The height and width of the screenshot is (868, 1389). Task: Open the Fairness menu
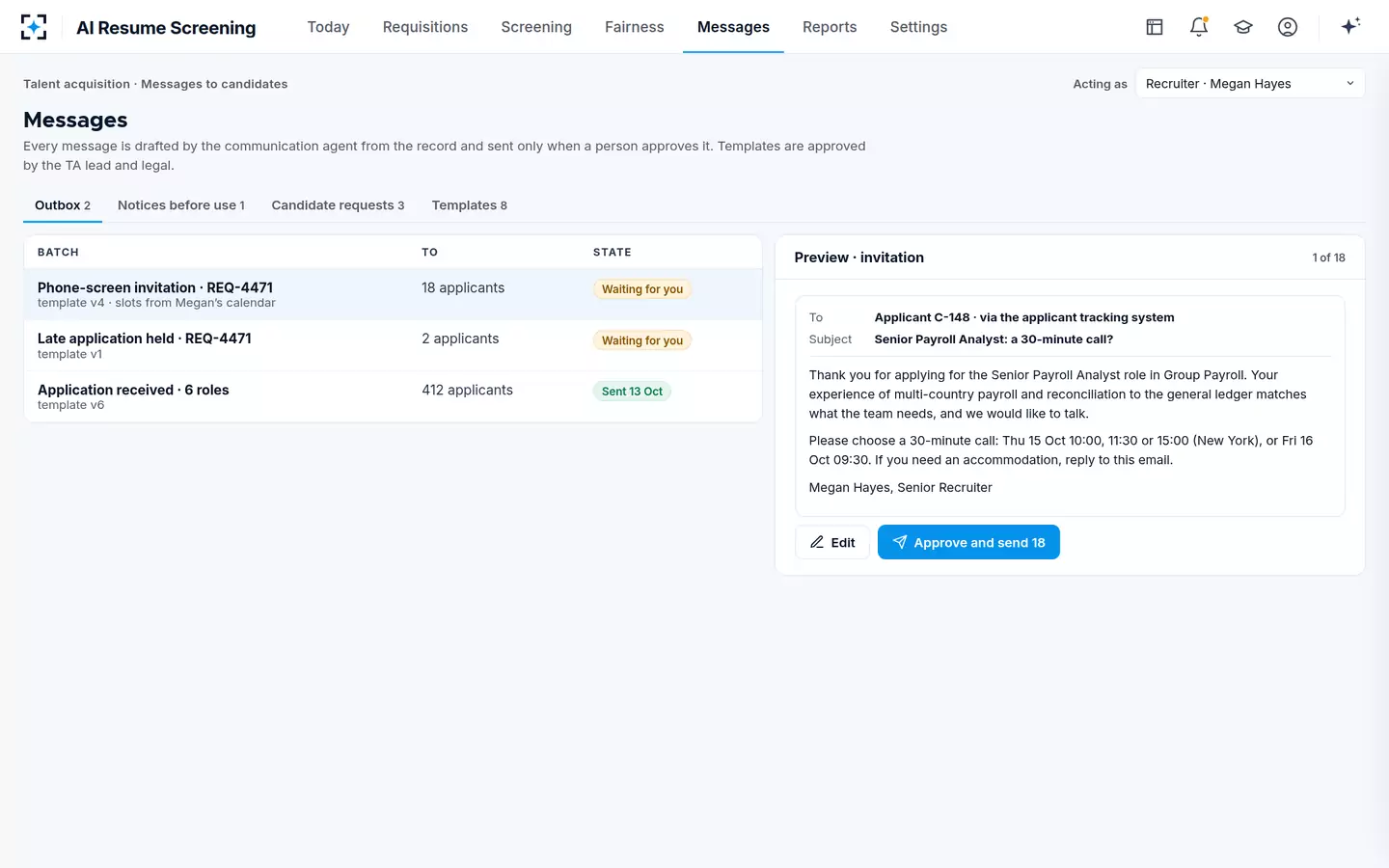pyautogui.click(x=635, y=27)
